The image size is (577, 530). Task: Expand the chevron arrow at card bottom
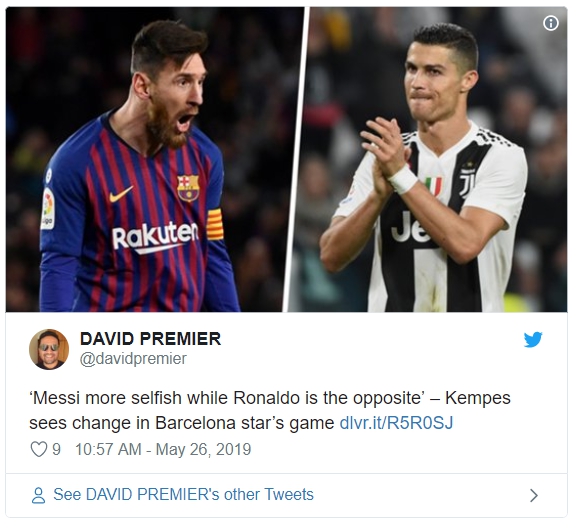click(x=534, y=495)
